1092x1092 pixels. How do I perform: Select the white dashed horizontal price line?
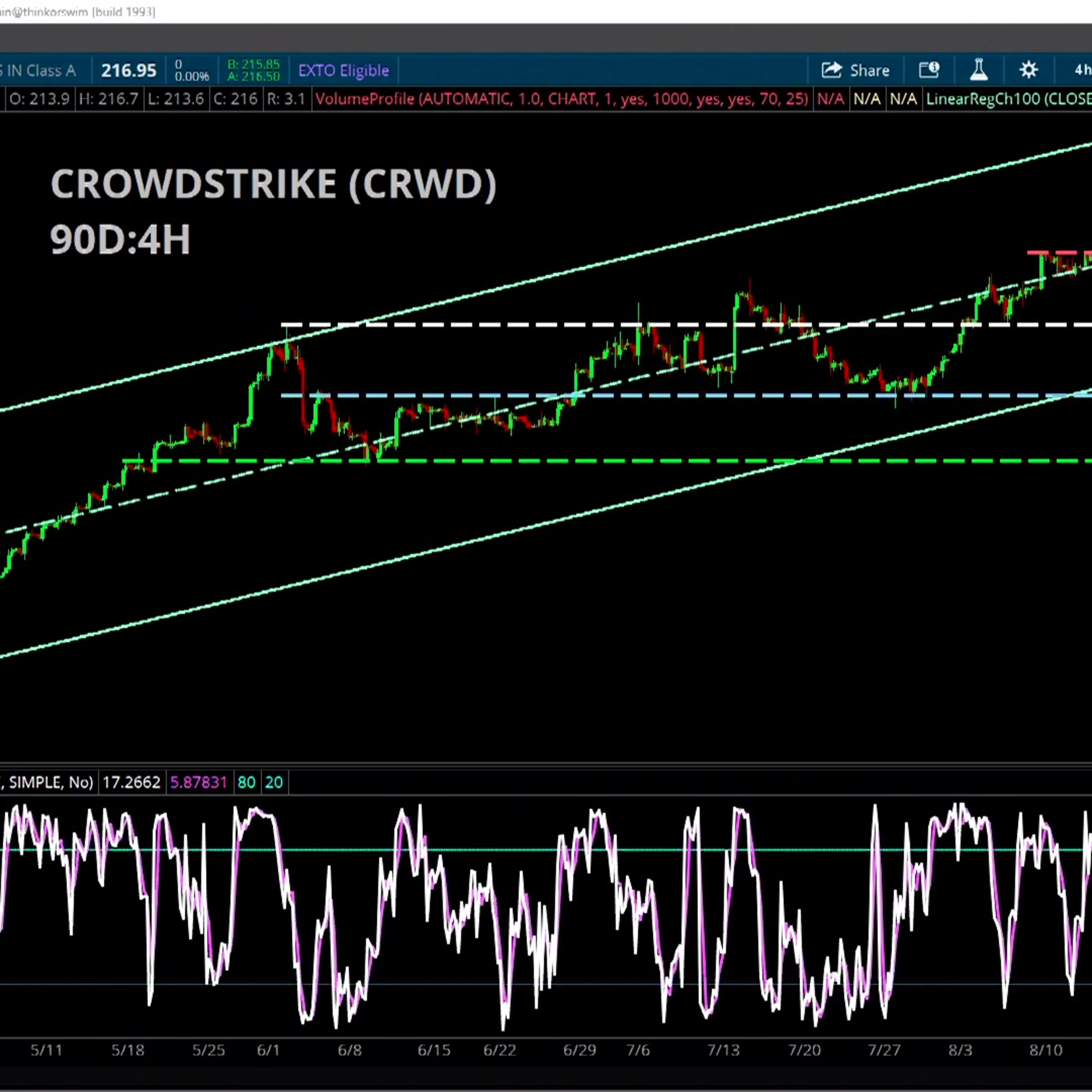pos(686,325)
